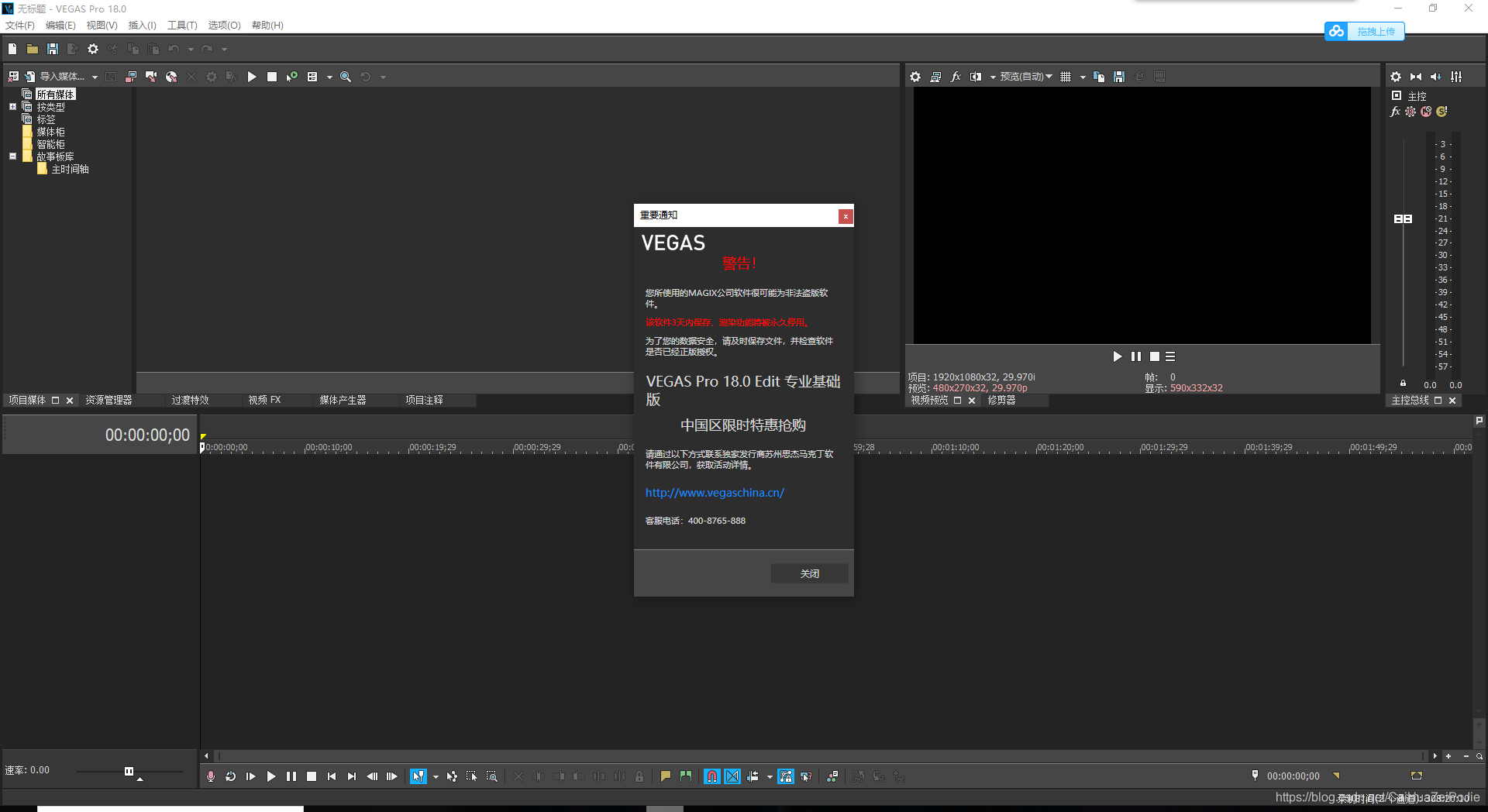The image size is (1488, 812).
Task: Start preview with the media panel play icon
Action: point(252,77)
